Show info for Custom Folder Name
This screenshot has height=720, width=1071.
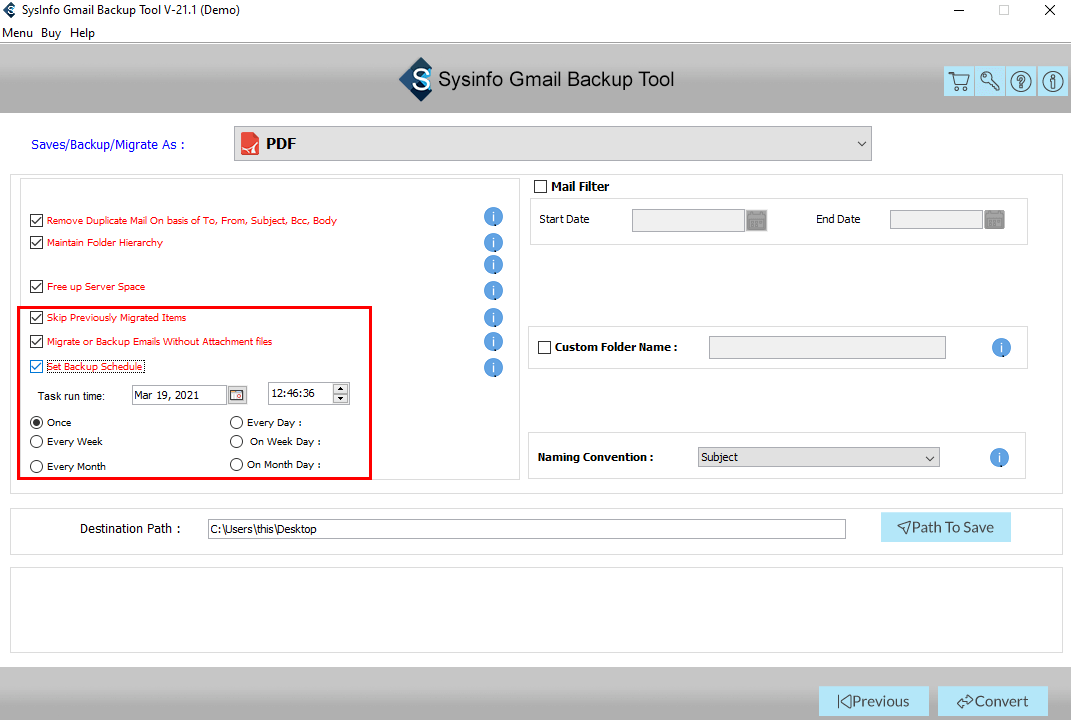pos(1001,348)
